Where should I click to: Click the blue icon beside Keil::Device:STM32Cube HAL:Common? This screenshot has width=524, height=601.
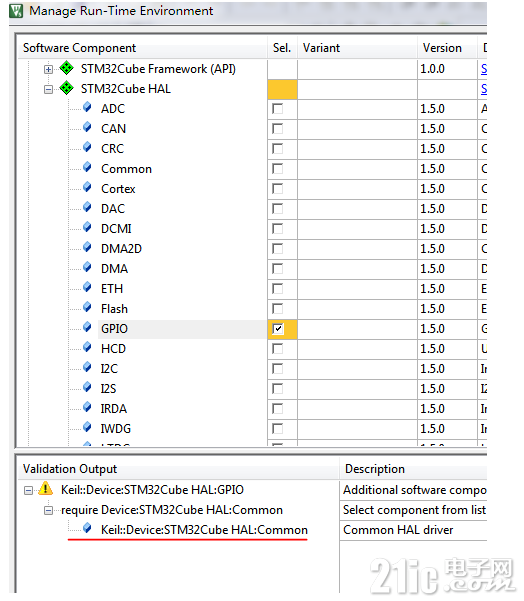pos(87,528)
